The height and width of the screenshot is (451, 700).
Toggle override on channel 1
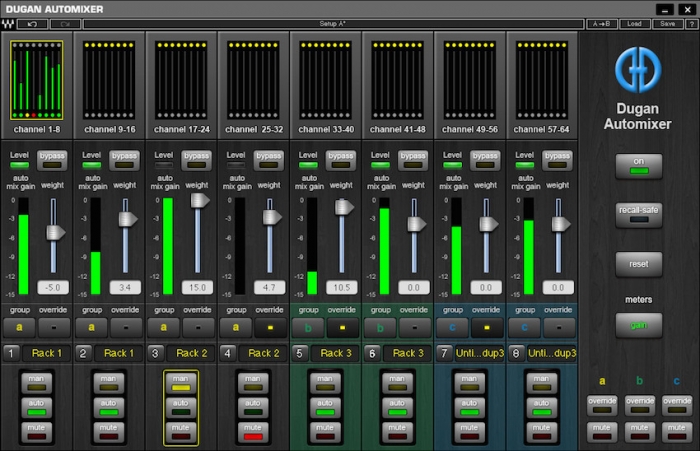[x=54, y=327]
